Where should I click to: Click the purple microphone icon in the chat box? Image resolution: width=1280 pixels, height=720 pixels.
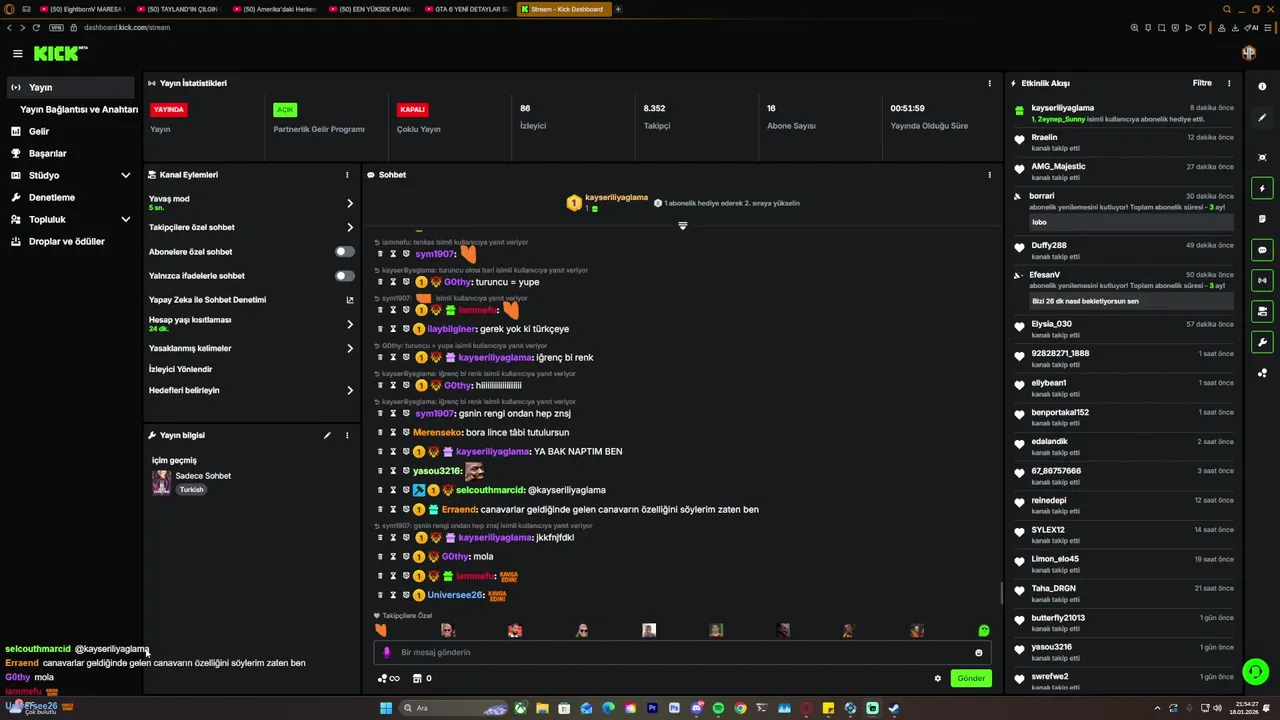(387, 653)
